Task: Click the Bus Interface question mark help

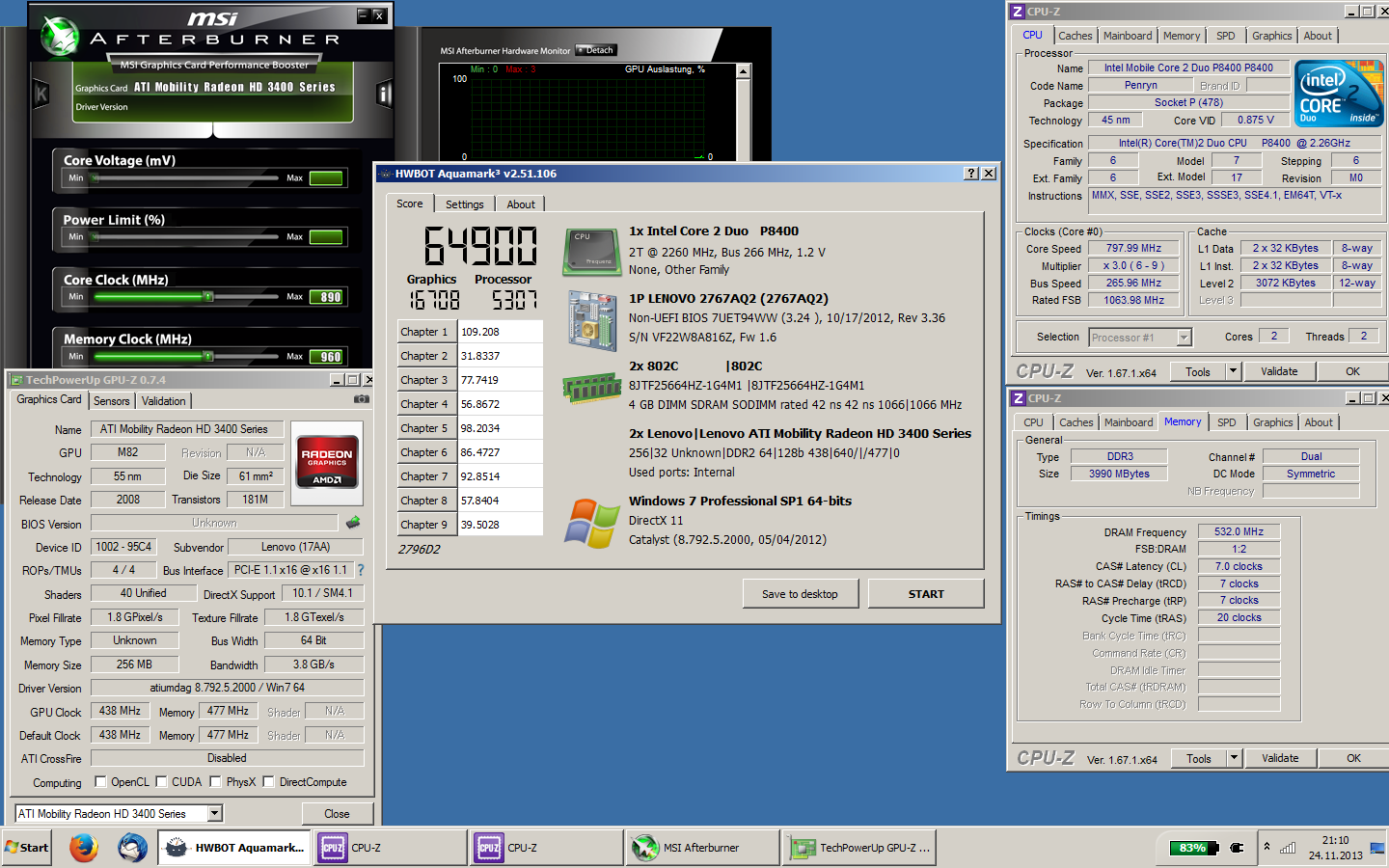Action: tap(361, 570)
